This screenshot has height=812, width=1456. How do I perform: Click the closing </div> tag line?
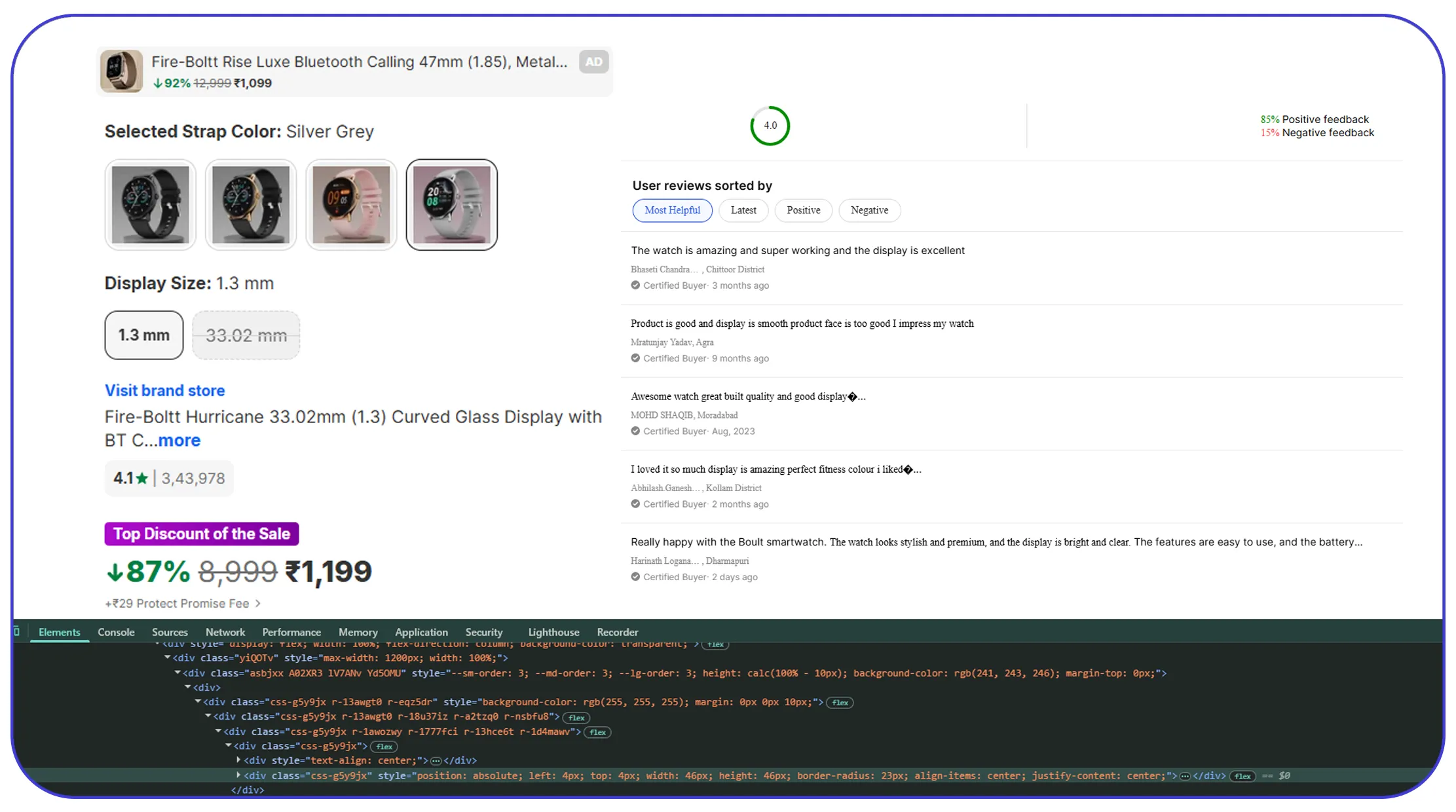(248, 790)
